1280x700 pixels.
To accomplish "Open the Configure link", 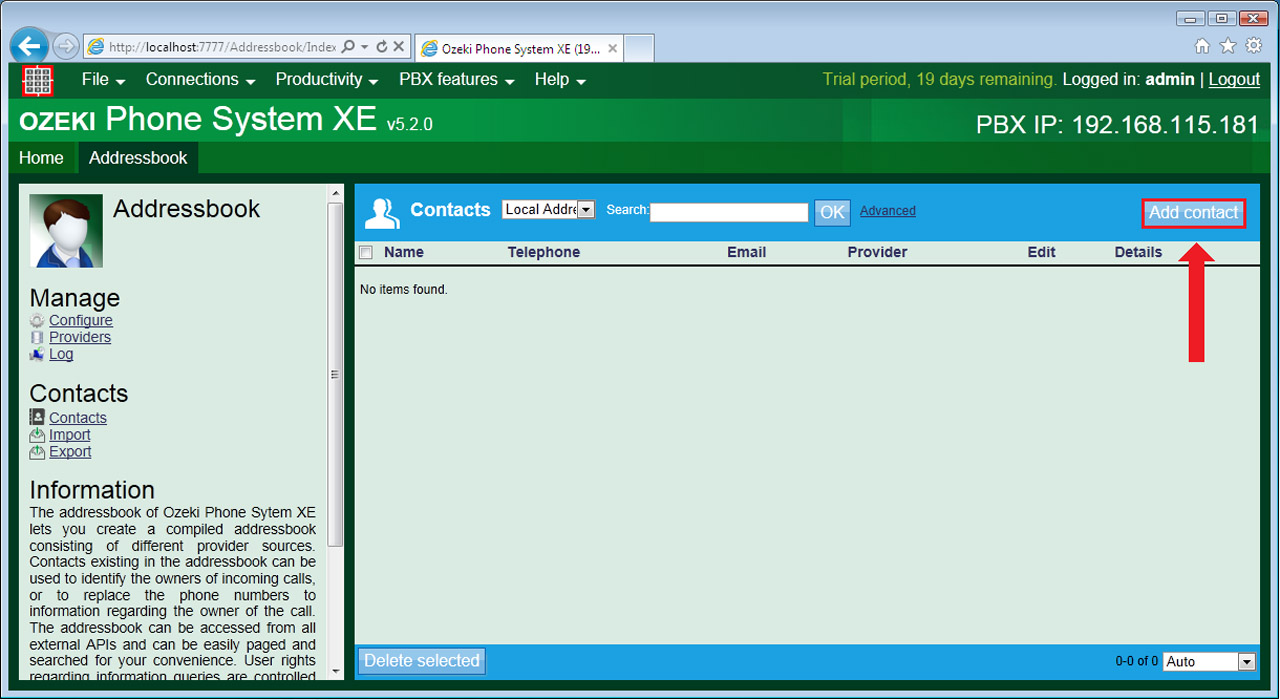I will point(81,321).
